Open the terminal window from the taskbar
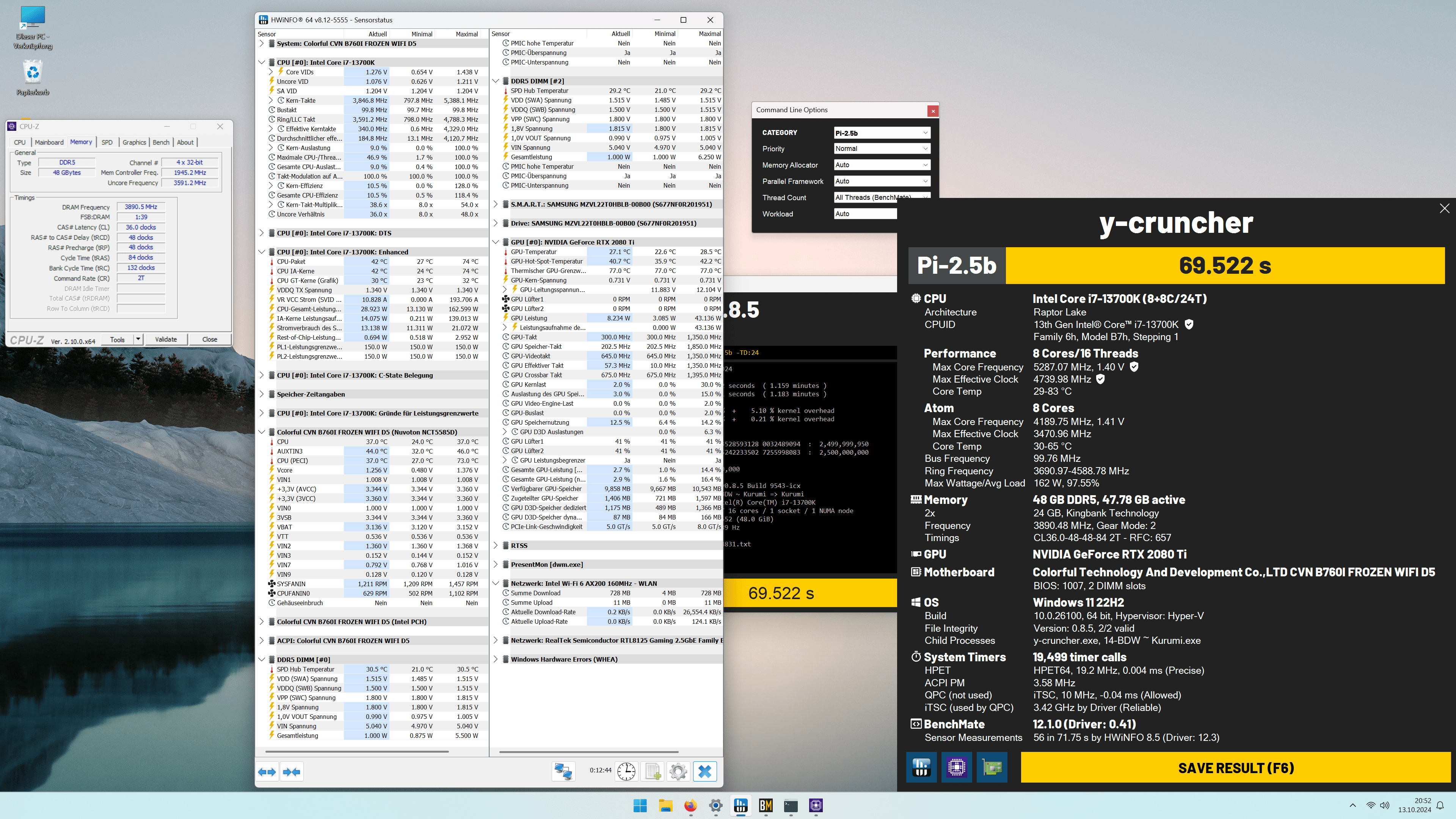This screenshot has height=819, width=1456. click(791, 805)
